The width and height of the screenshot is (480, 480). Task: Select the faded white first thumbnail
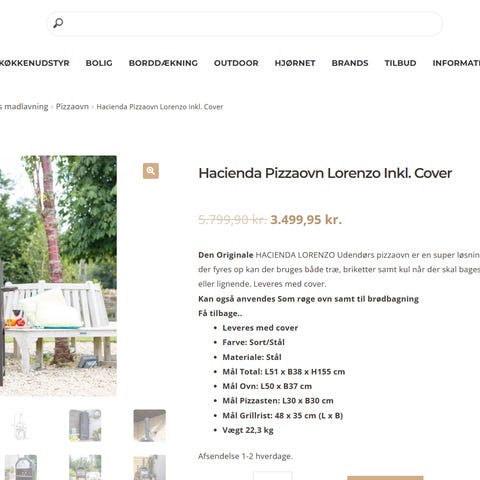[21, 425]
